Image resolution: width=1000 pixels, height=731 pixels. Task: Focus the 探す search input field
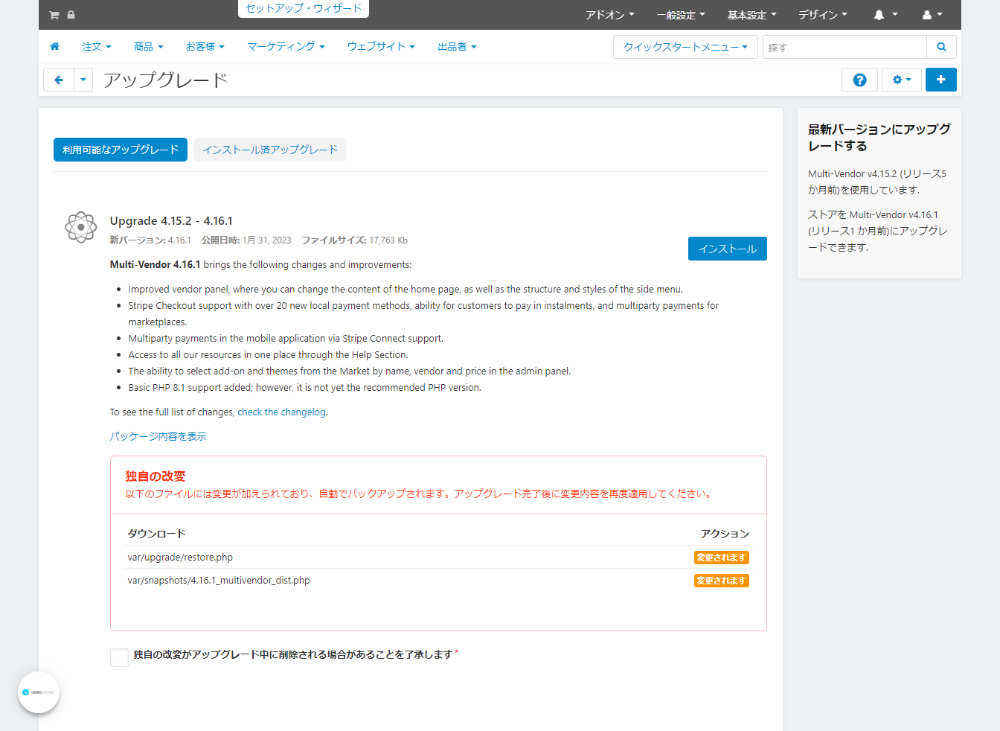tap(844, 47)
